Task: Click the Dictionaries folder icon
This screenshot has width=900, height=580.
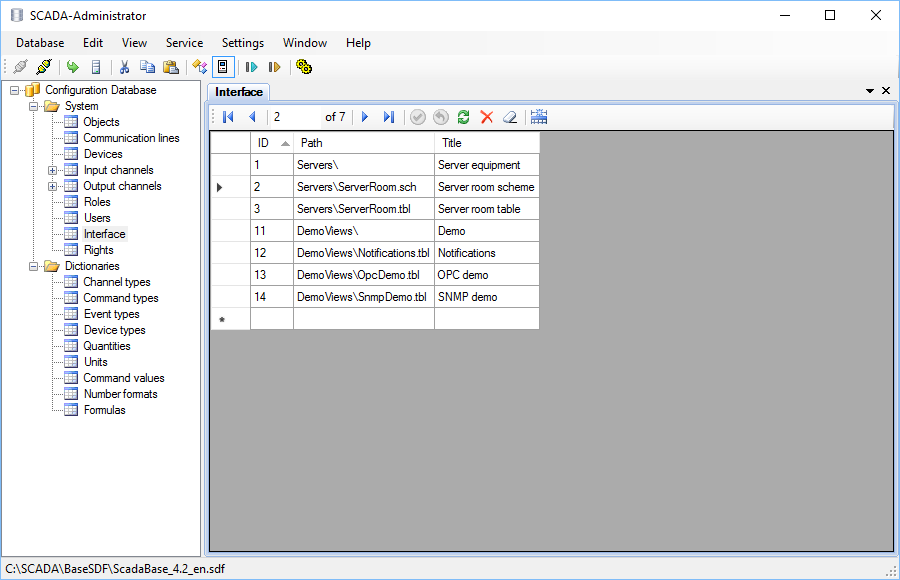Action: pos(52,266)
